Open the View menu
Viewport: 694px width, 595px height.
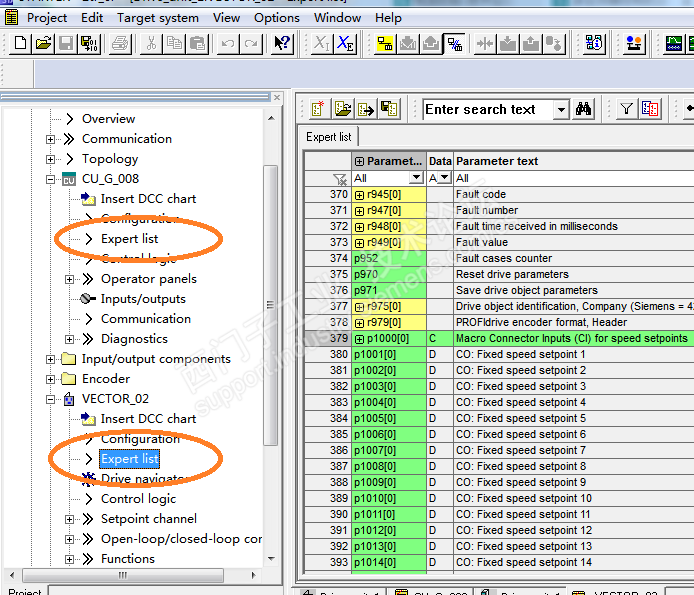[x=226, y=18]
